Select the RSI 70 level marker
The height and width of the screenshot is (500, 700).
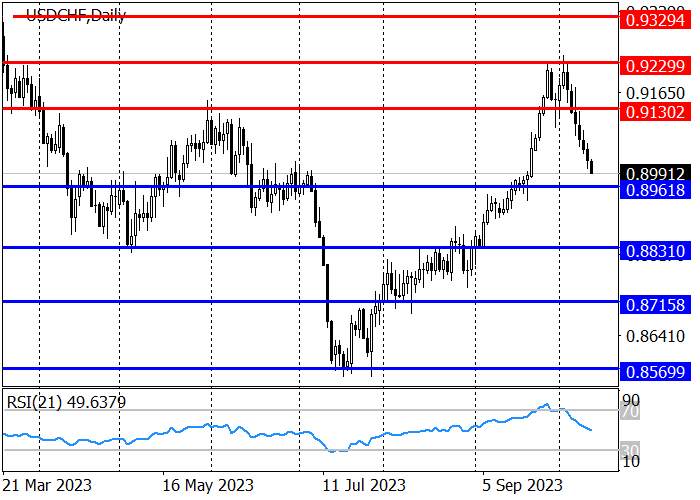(x=631, y=411)
